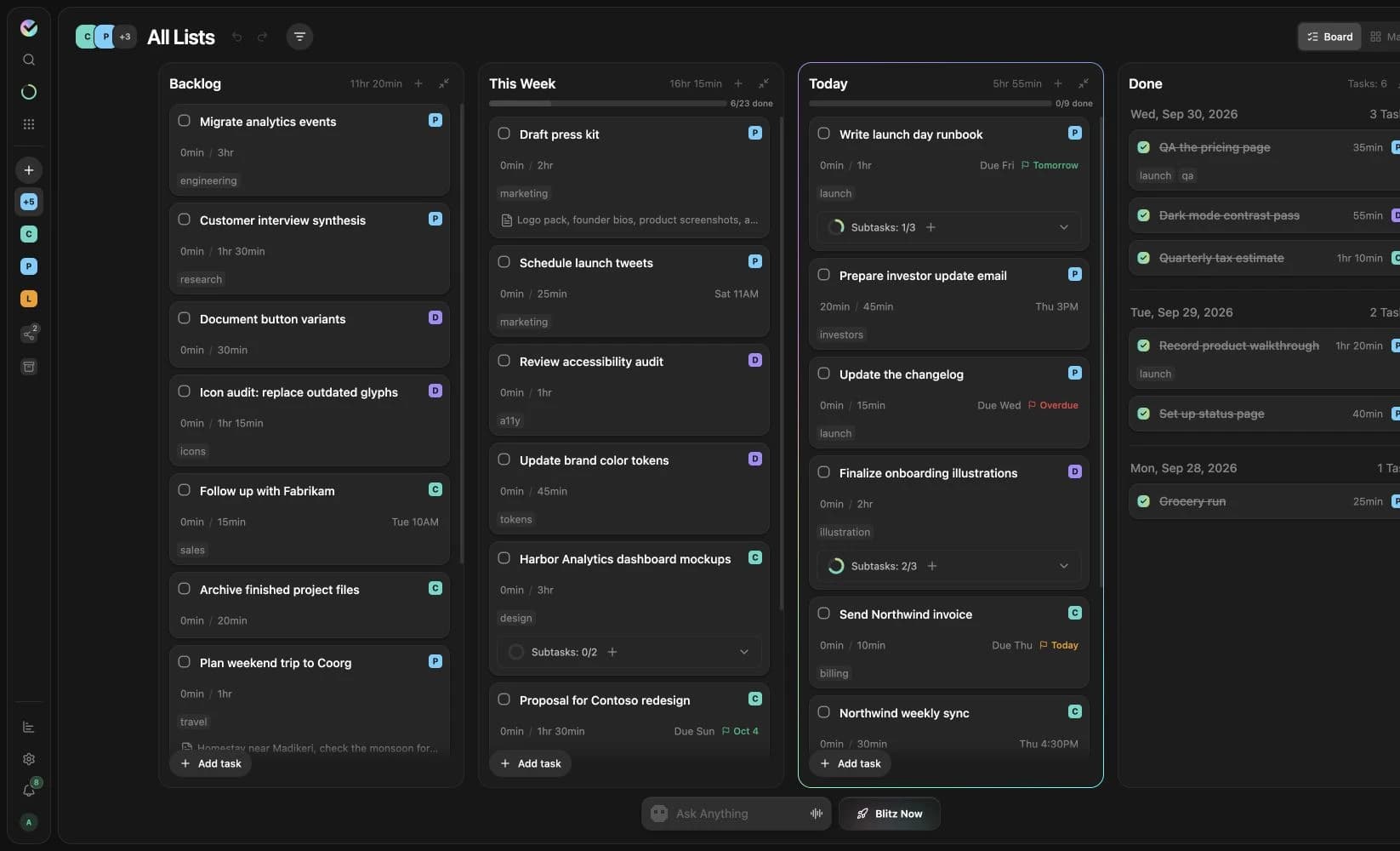Click the plus create button in sidebar
This screenshot has width=1400, height=851.
point(29,170)
